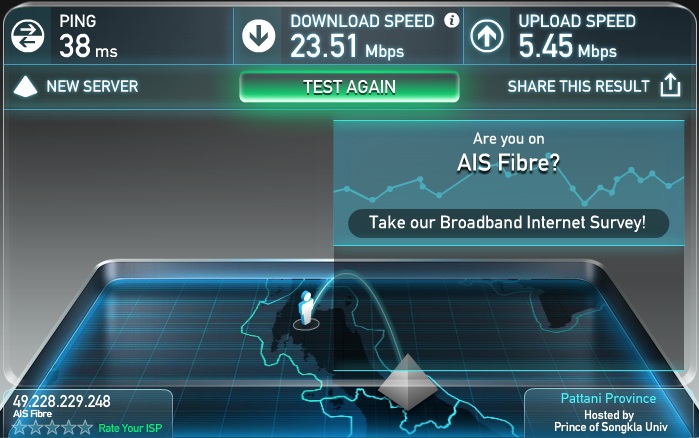This screenshot has width=699, height=438.
Task: Click the upload speed arrow icon
Action: [487, 36]
